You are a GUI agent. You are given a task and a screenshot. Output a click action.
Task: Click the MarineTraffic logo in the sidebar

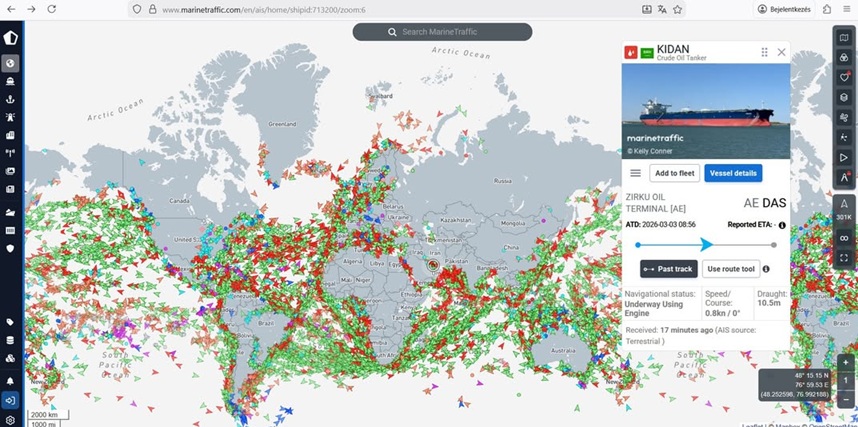pos(11,38)
